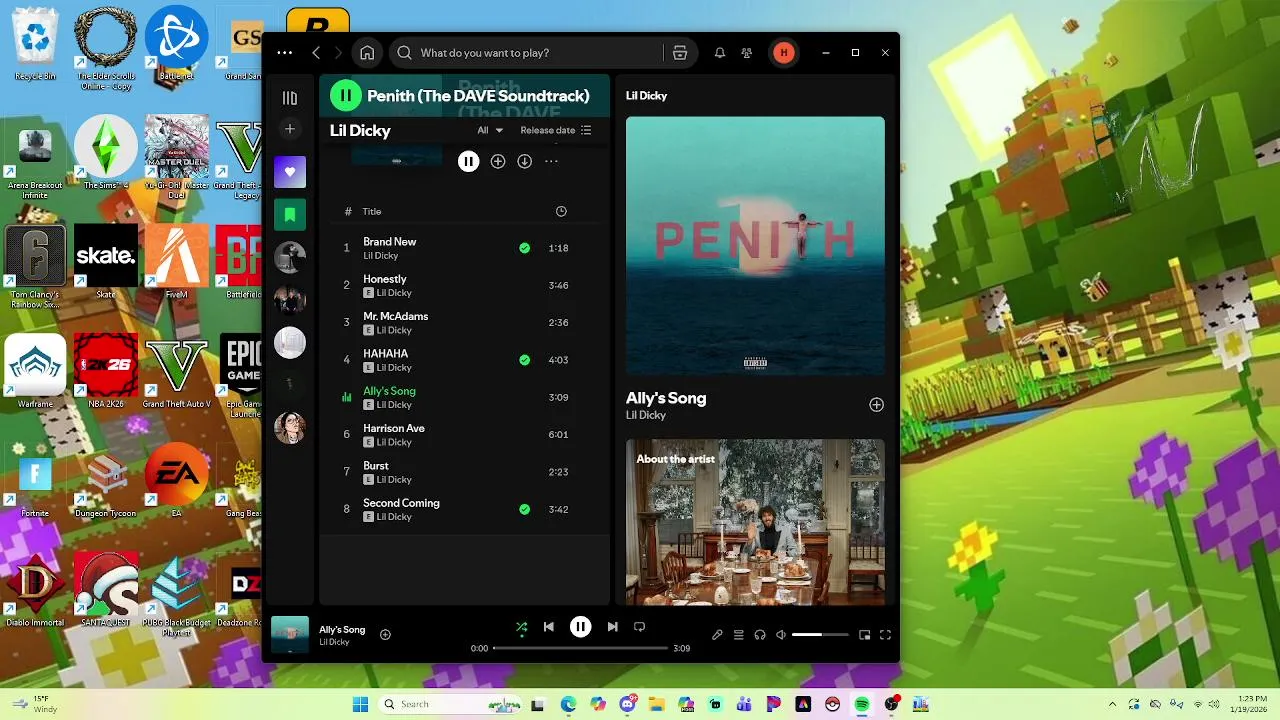Image resolution: width=1280 pixels, height=720 pixels.
Task: Open Microsoft Edge from the taskbar
Action: click(x=568, y=704)
